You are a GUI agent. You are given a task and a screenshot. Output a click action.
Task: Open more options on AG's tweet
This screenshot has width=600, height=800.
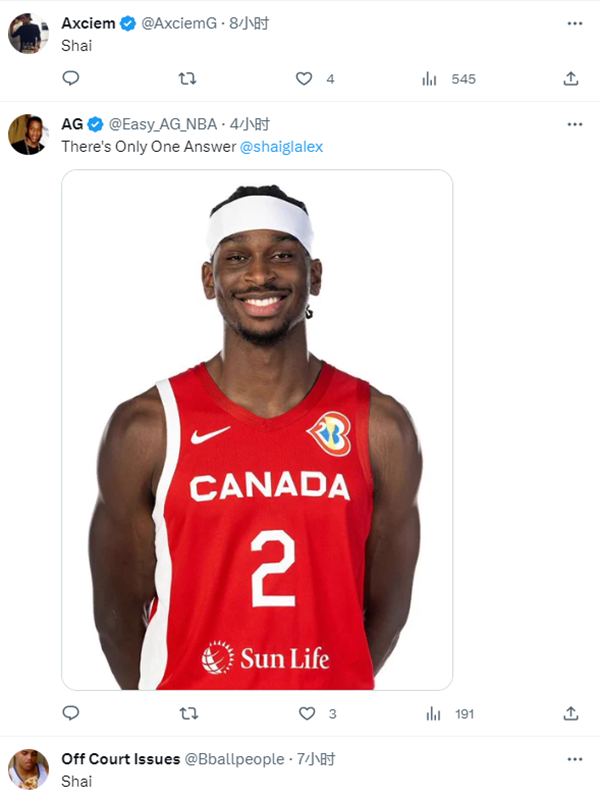pyautogui.click(x=574, y=124)
